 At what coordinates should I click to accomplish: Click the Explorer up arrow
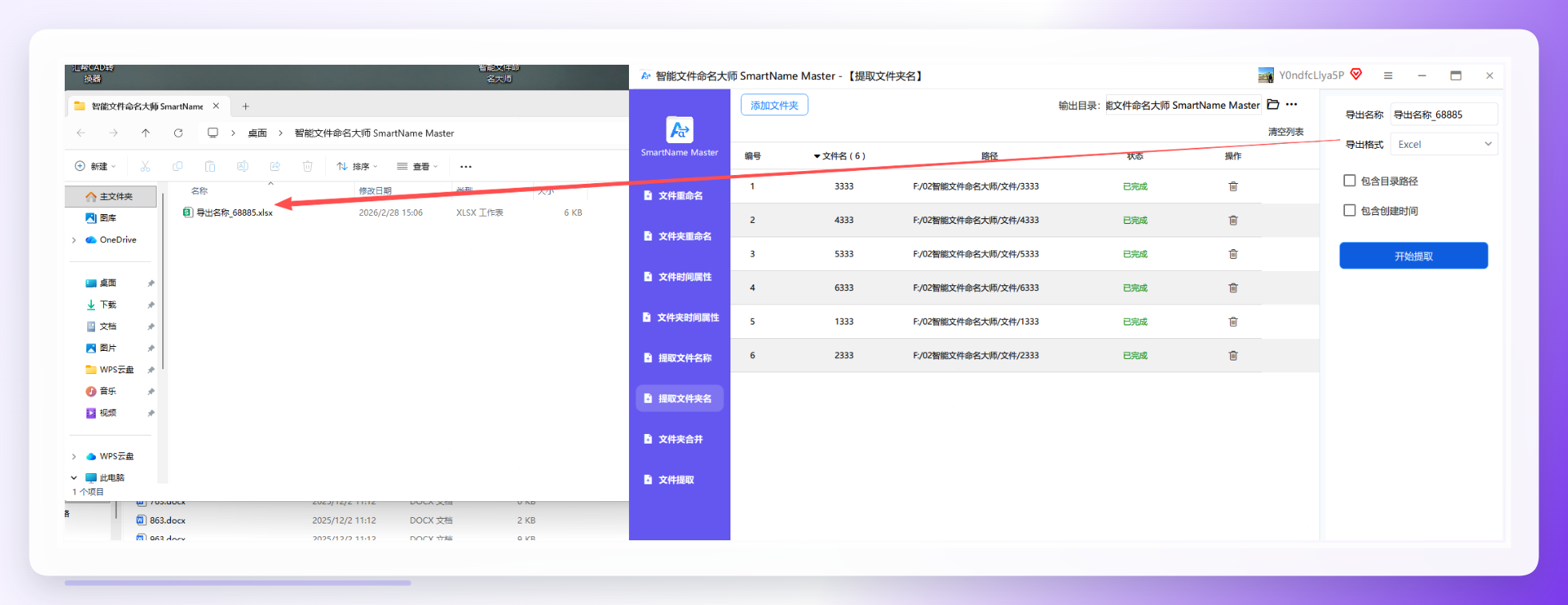tap(145, 133)
